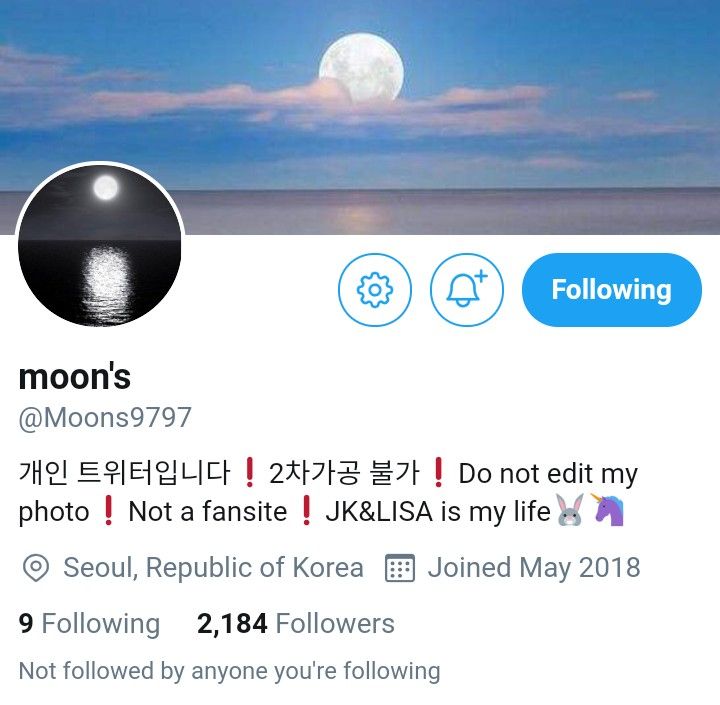The height and width of the screenshot is (705, 720).
Task: Open the circular moon profile picture
Action: pyautogui.click(x=100, y=245)
